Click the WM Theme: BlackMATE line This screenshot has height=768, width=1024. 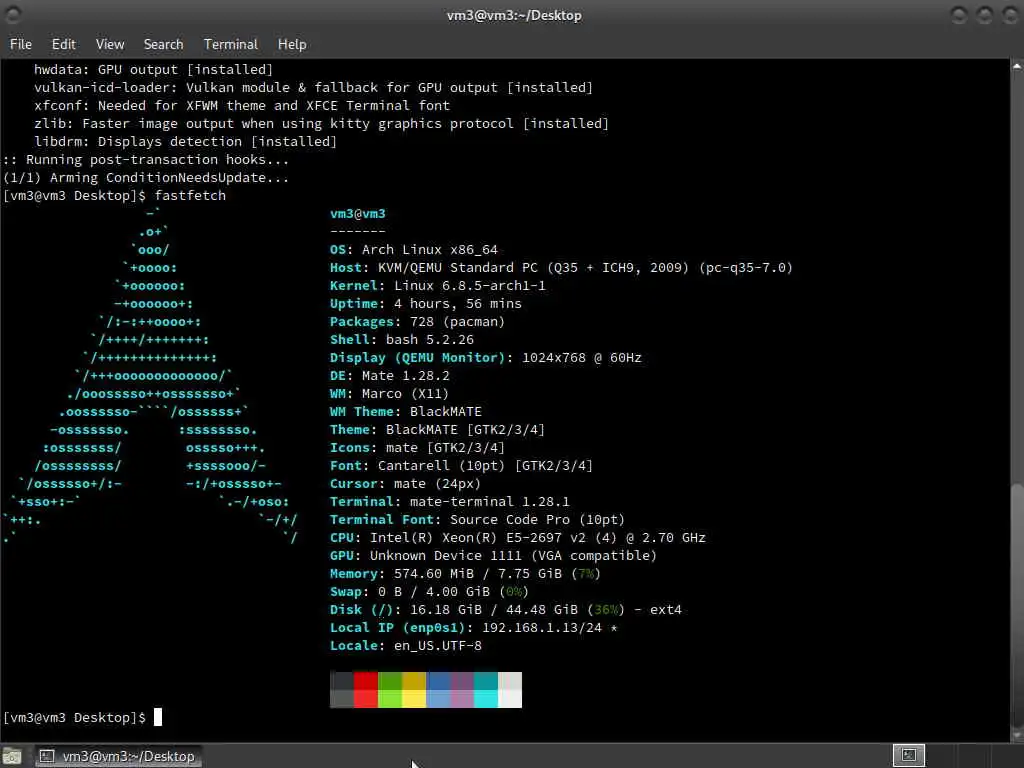pos(406,412)
